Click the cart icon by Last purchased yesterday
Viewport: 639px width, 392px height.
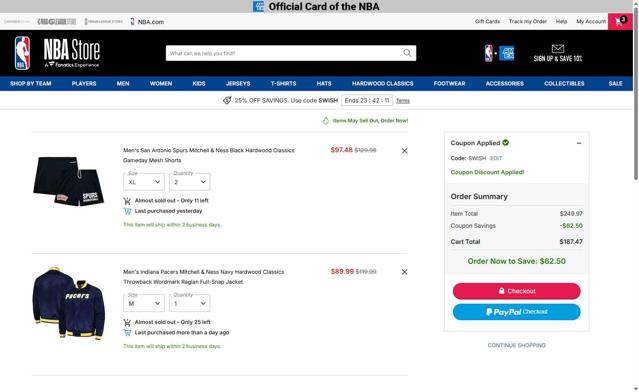pos(127,211)
